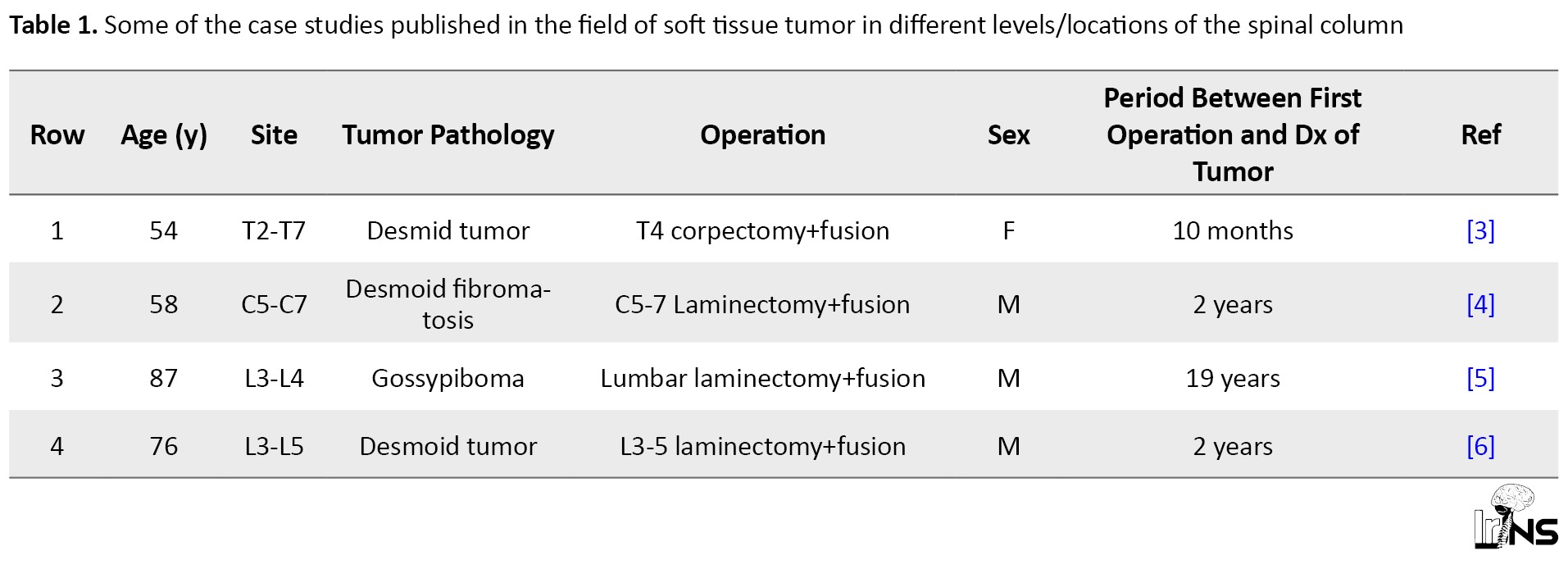Open reference link [4]
The width and height of the screenshot is (1568, 569).
click(x=1479, y=304)
